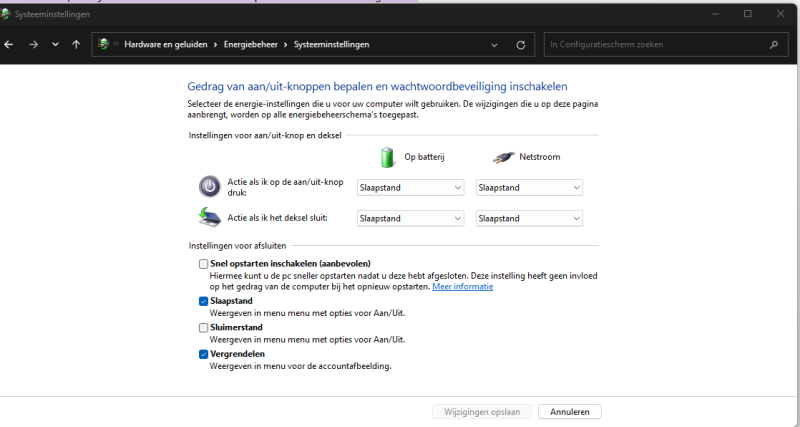The width and height of the screenshot is (800, 427).
Task: Click the Annuleren button
Action: [x=569, y=411]
